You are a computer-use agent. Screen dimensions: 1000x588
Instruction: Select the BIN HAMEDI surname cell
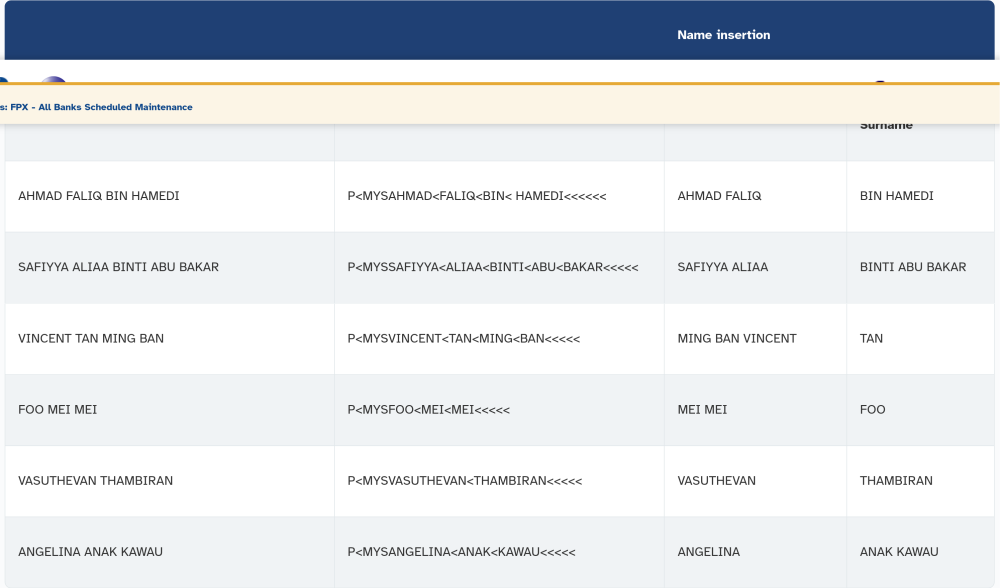point(896,196)
